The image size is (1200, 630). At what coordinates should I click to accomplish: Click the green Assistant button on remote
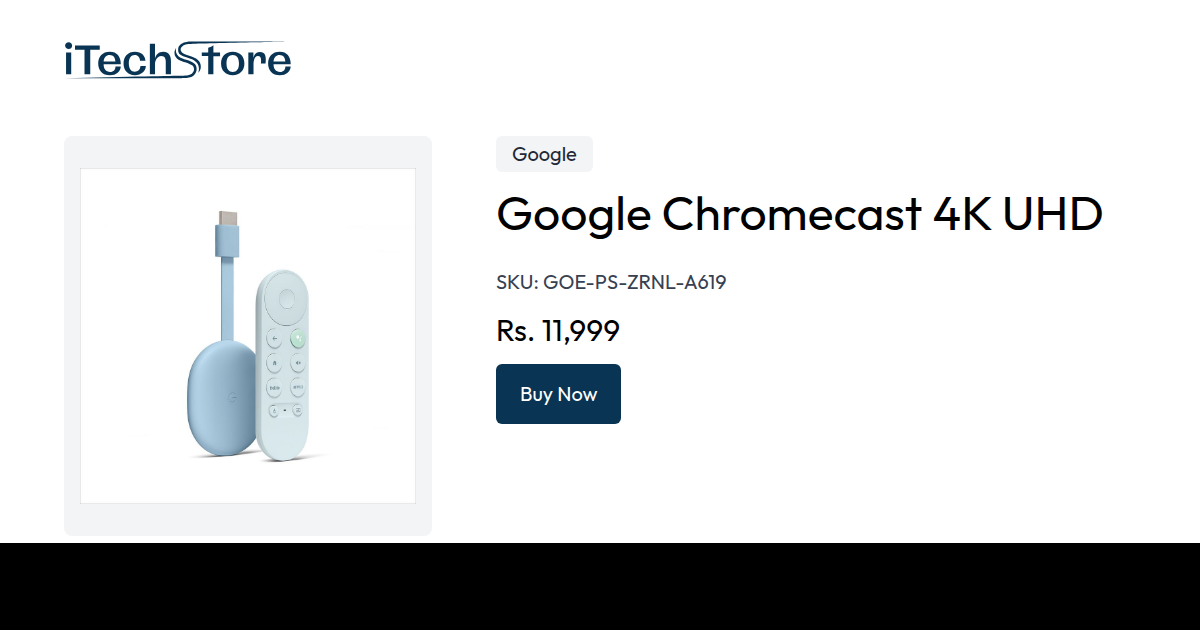[x=298, y=338]
